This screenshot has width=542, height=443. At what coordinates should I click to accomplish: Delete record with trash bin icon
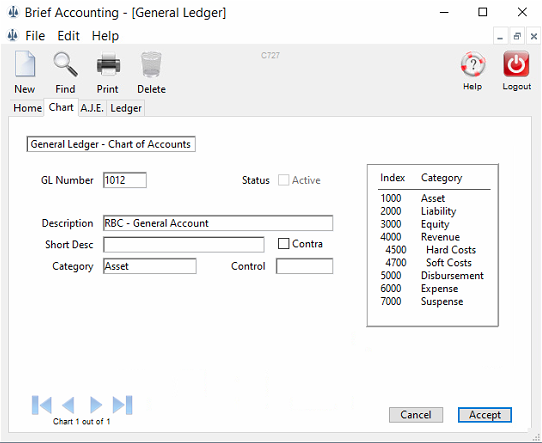click(151, 64)
